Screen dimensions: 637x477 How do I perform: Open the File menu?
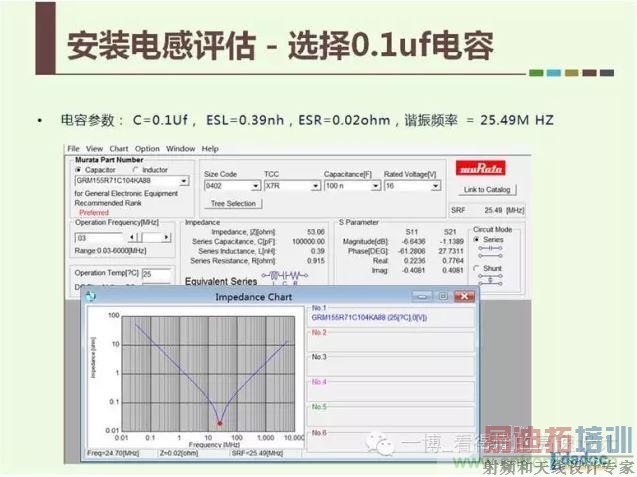73,149
